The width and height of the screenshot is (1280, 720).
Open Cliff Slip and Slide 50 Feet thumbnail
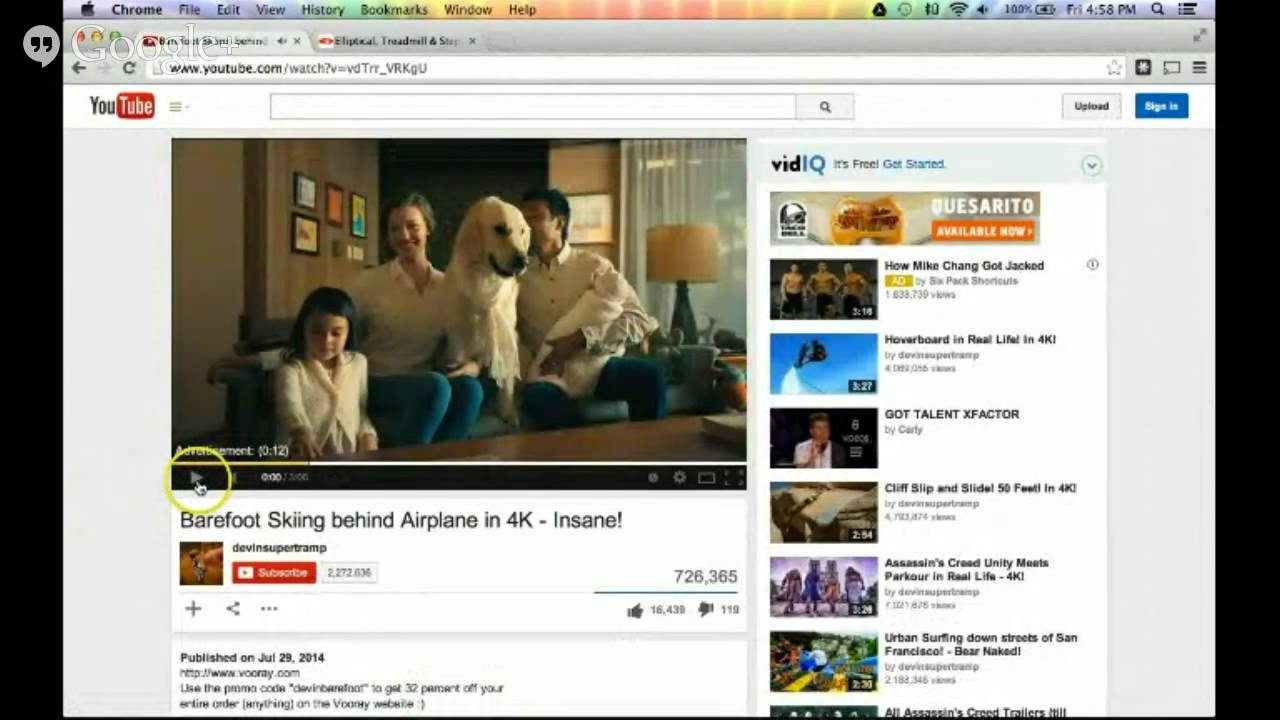click(823, 512)
